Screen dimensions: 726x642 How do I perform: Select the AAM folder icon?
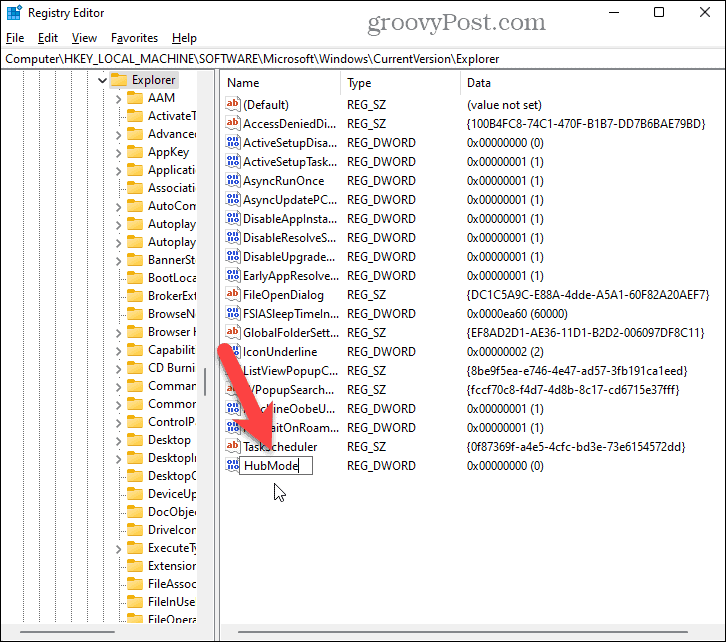135,98
